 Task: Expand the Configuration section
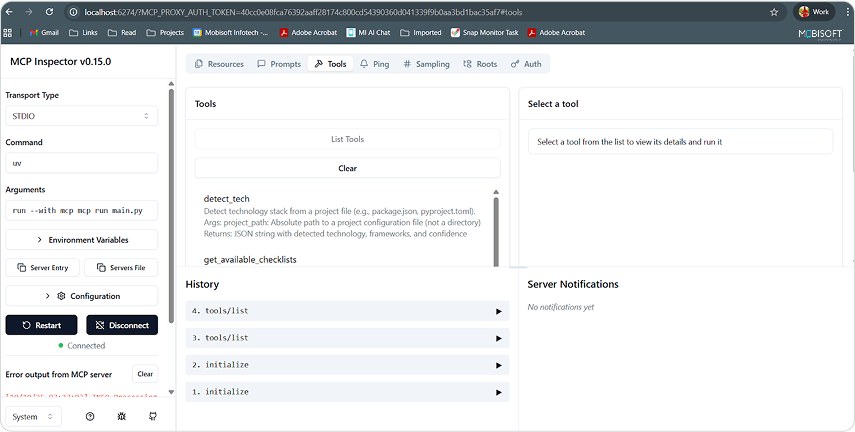click(81, 296)
